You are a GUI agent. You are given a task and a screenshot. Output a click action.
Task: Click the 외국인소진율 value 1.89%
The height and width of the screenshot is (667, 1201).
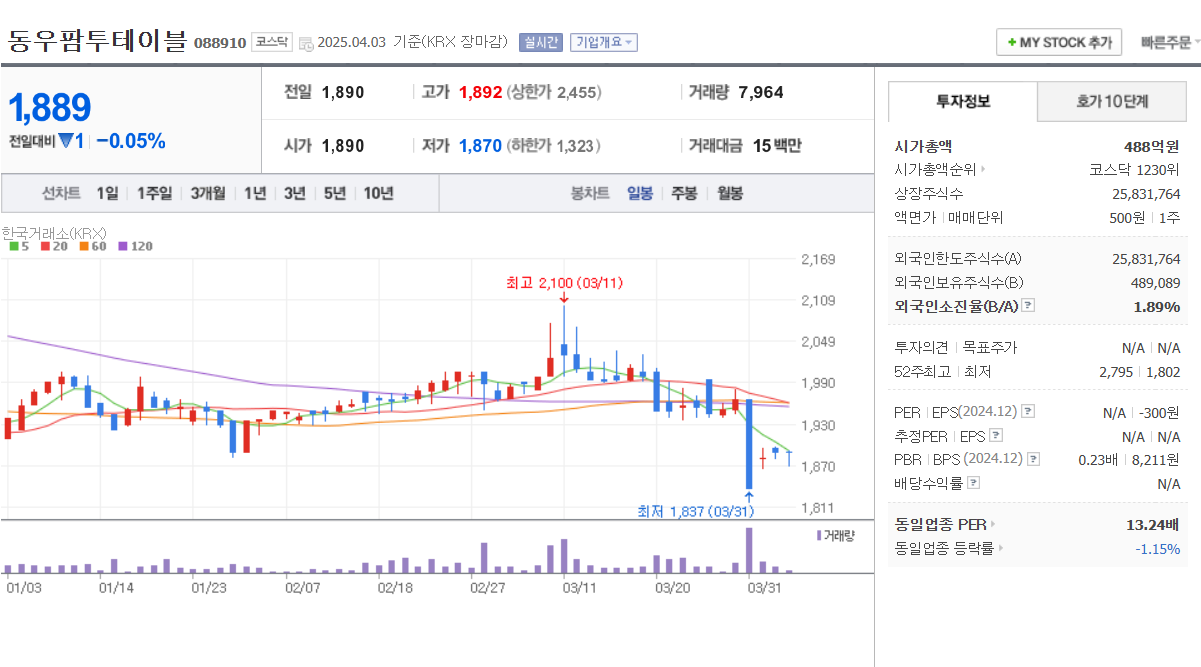(1157, 307)
